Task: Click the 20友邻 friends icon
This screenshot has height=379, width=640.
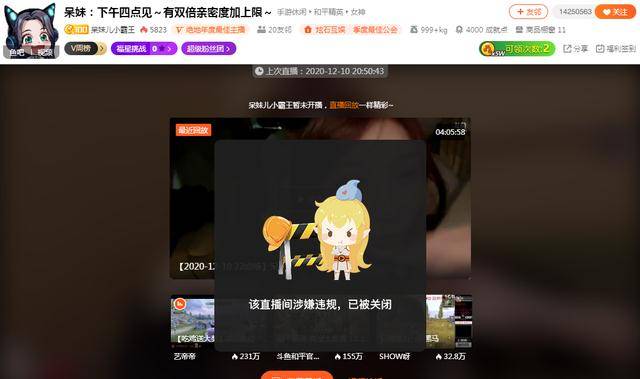Action: pyautogui.click(x=261, y=30)
